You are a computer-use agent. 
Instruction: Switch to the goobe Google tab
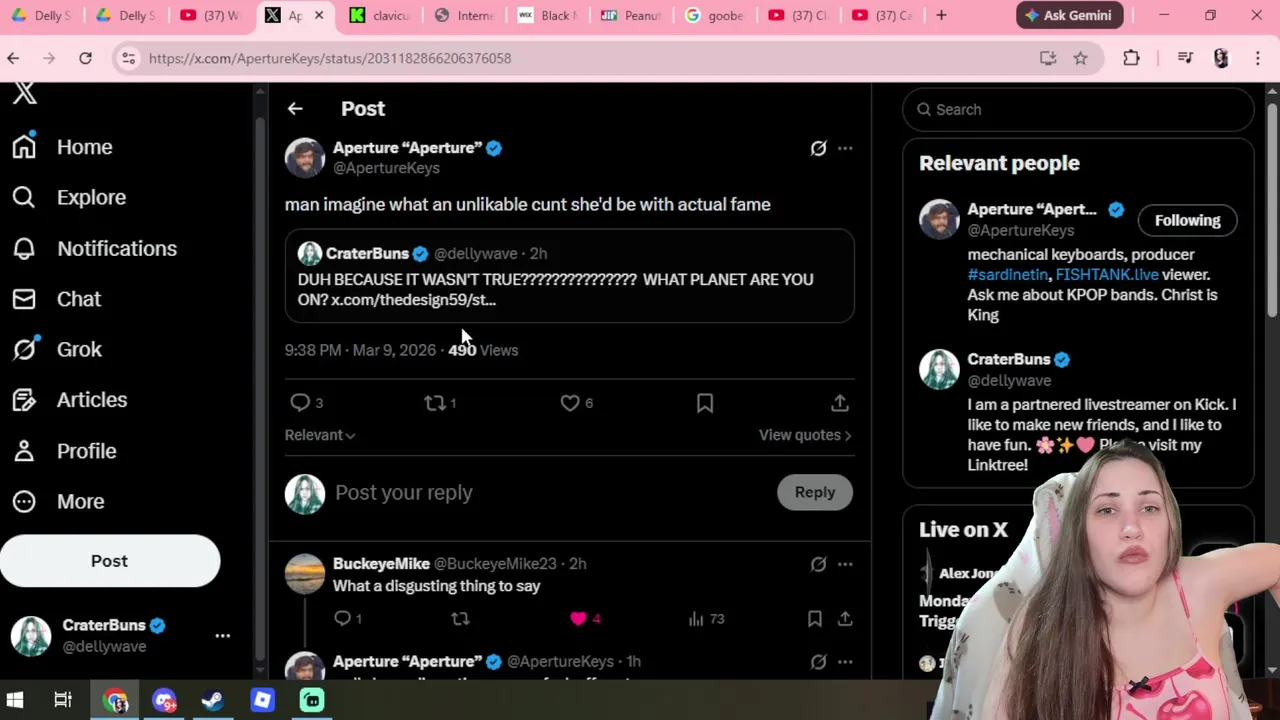click(716, 15)
